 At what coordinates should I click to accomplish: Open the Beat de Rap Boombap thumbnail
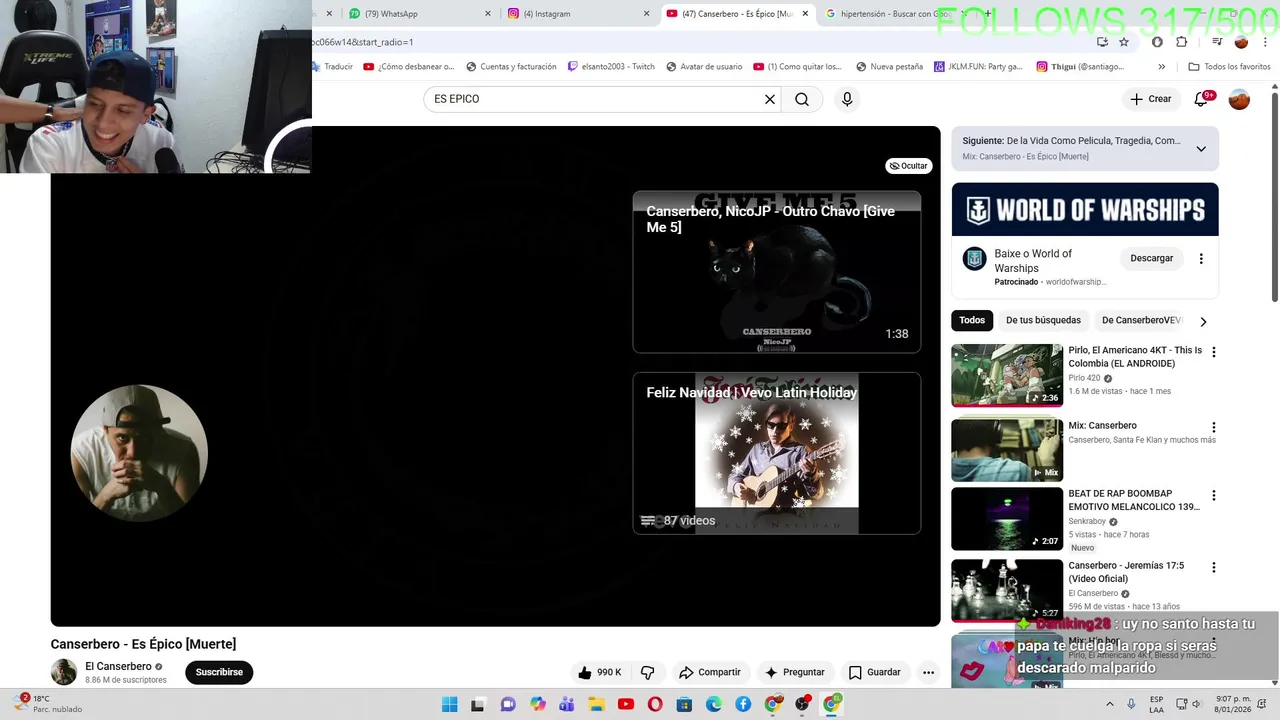pyautogui.click(x=1007, y=518)
